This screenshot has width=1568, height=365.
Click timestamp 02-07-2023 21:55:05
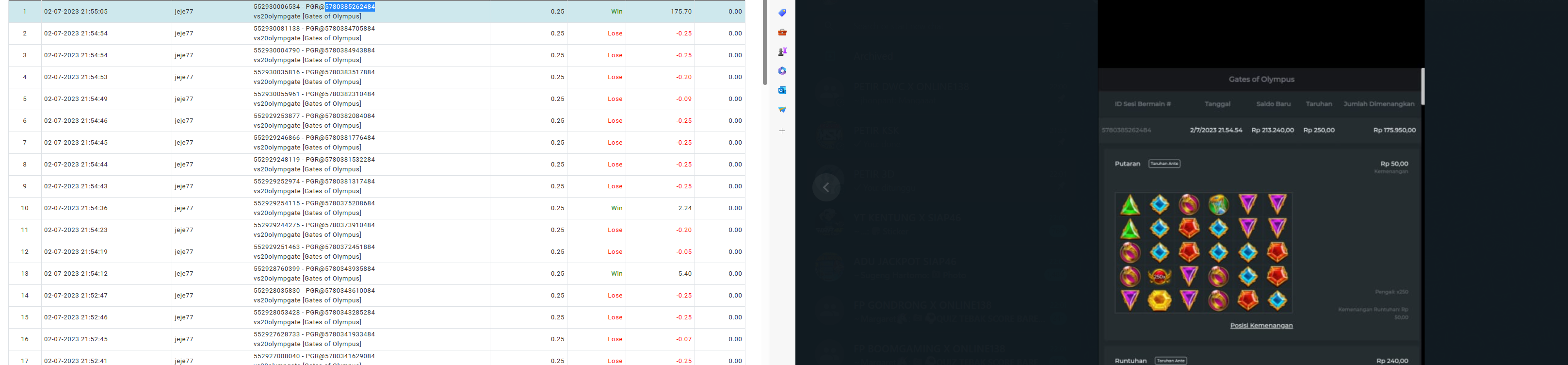pyautogui.click(x=76, y=12)
